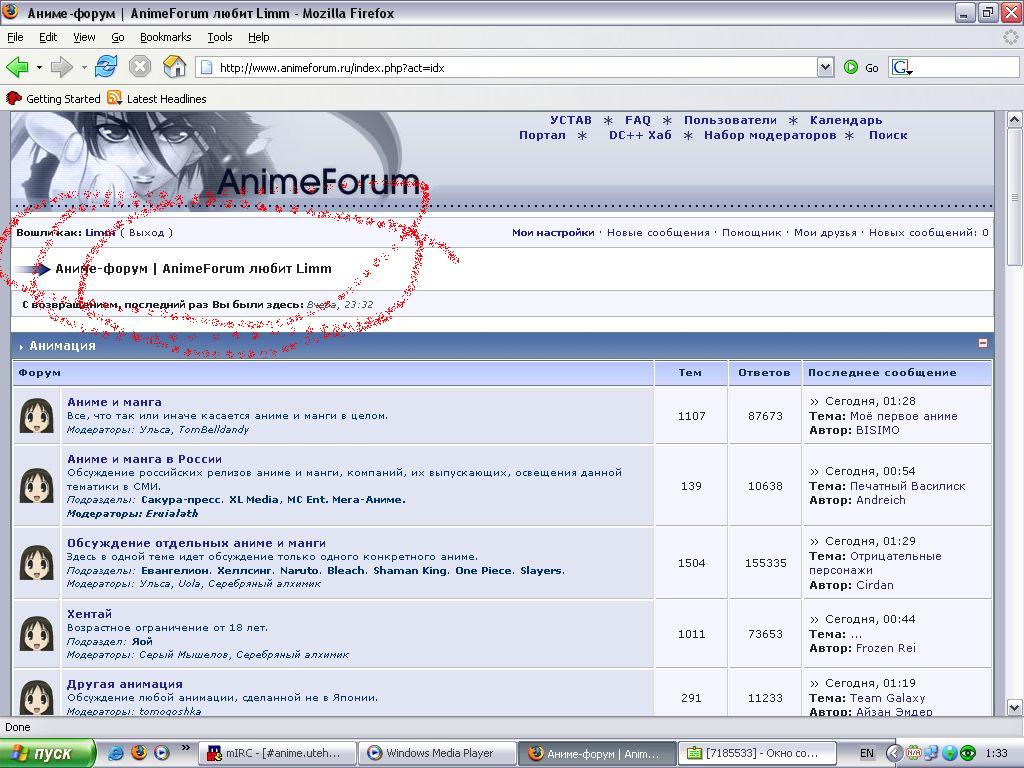Open the Edit menu
This screenshot has width=1024, height=768.
coord(48,37)
